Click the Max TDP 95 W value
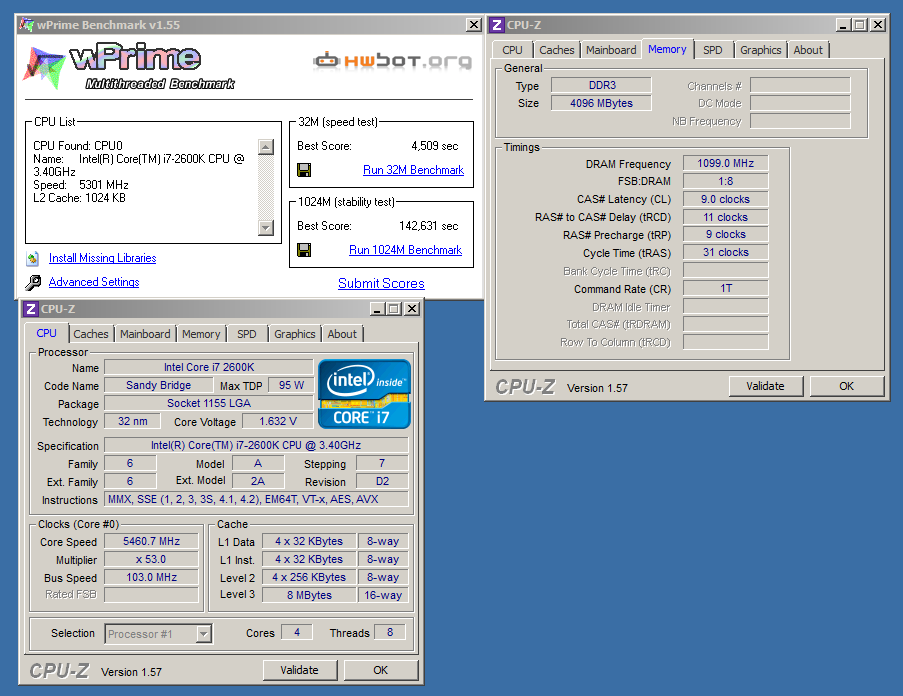903x696 pixels. 291,385
